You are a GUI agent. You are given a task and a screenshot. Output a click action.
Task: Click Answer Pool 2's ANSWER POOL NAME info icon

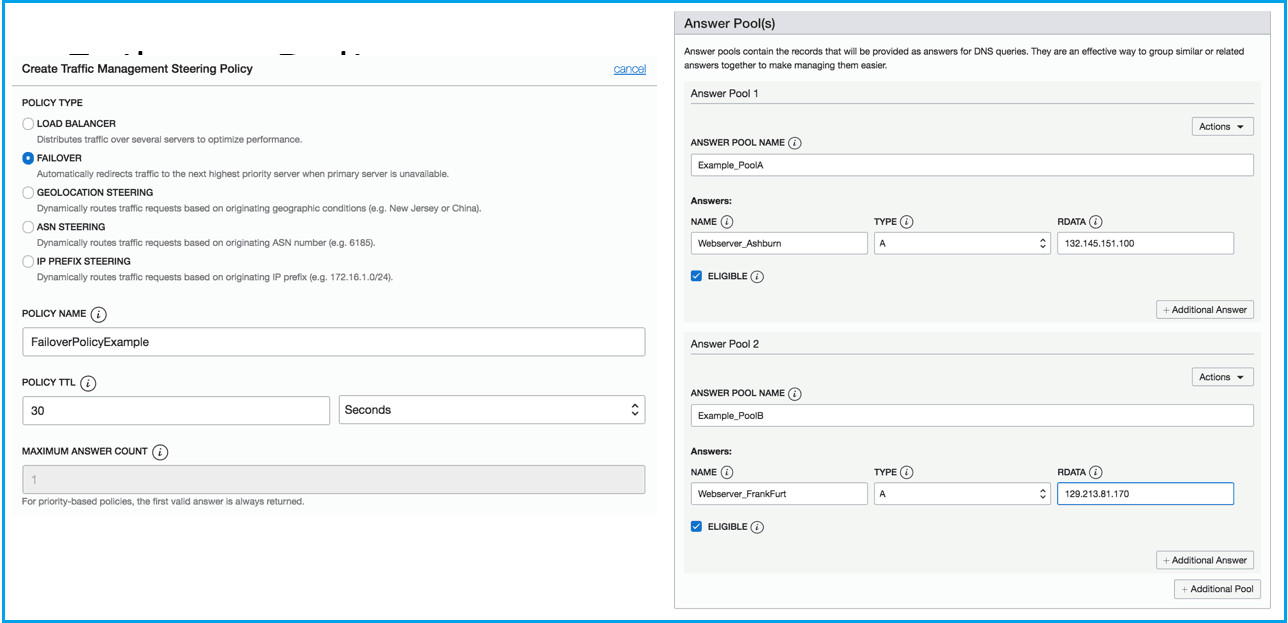(x=794, y=393)
